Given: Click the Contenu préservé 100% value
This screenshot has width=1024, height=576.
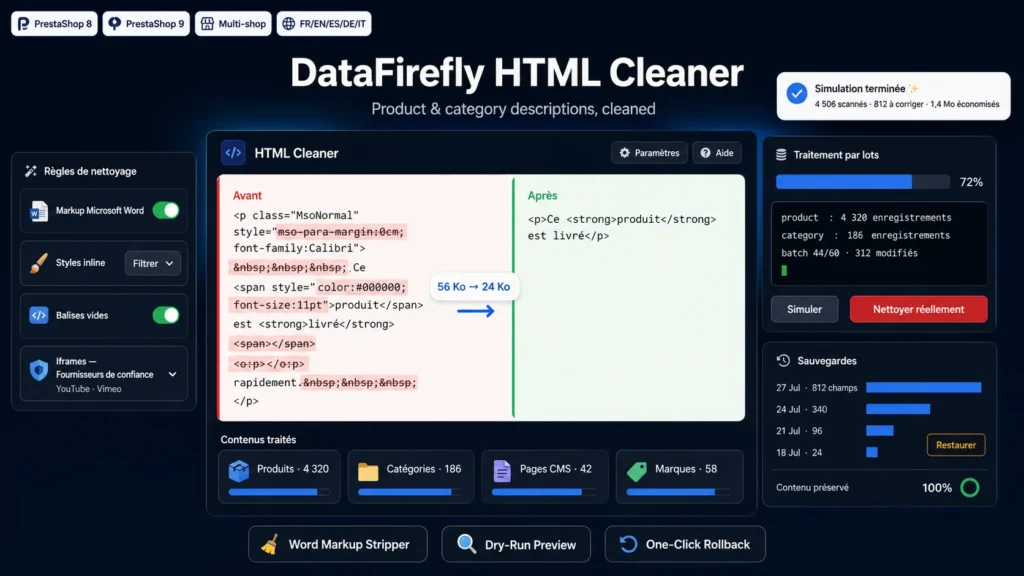Looking at the screenshot, I should [x=936, y=488].
